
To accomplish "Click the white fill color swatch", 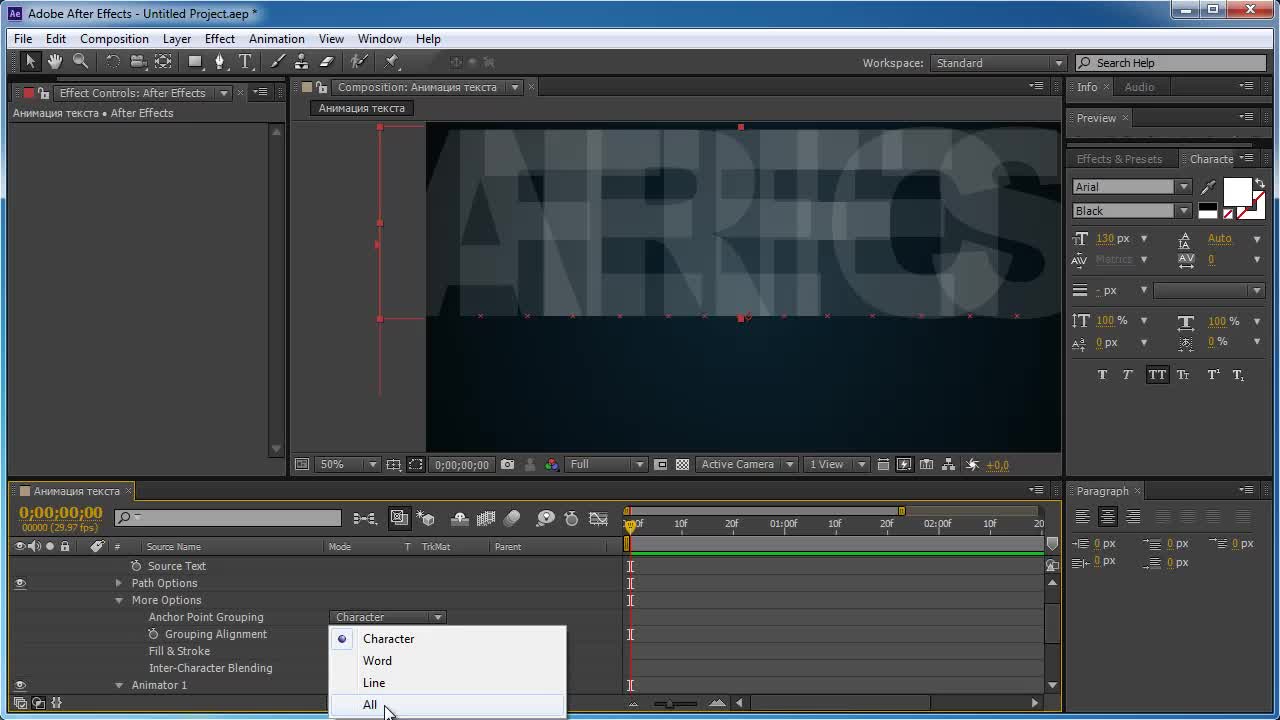I will pyautogui.click(x=1237, y=192).
